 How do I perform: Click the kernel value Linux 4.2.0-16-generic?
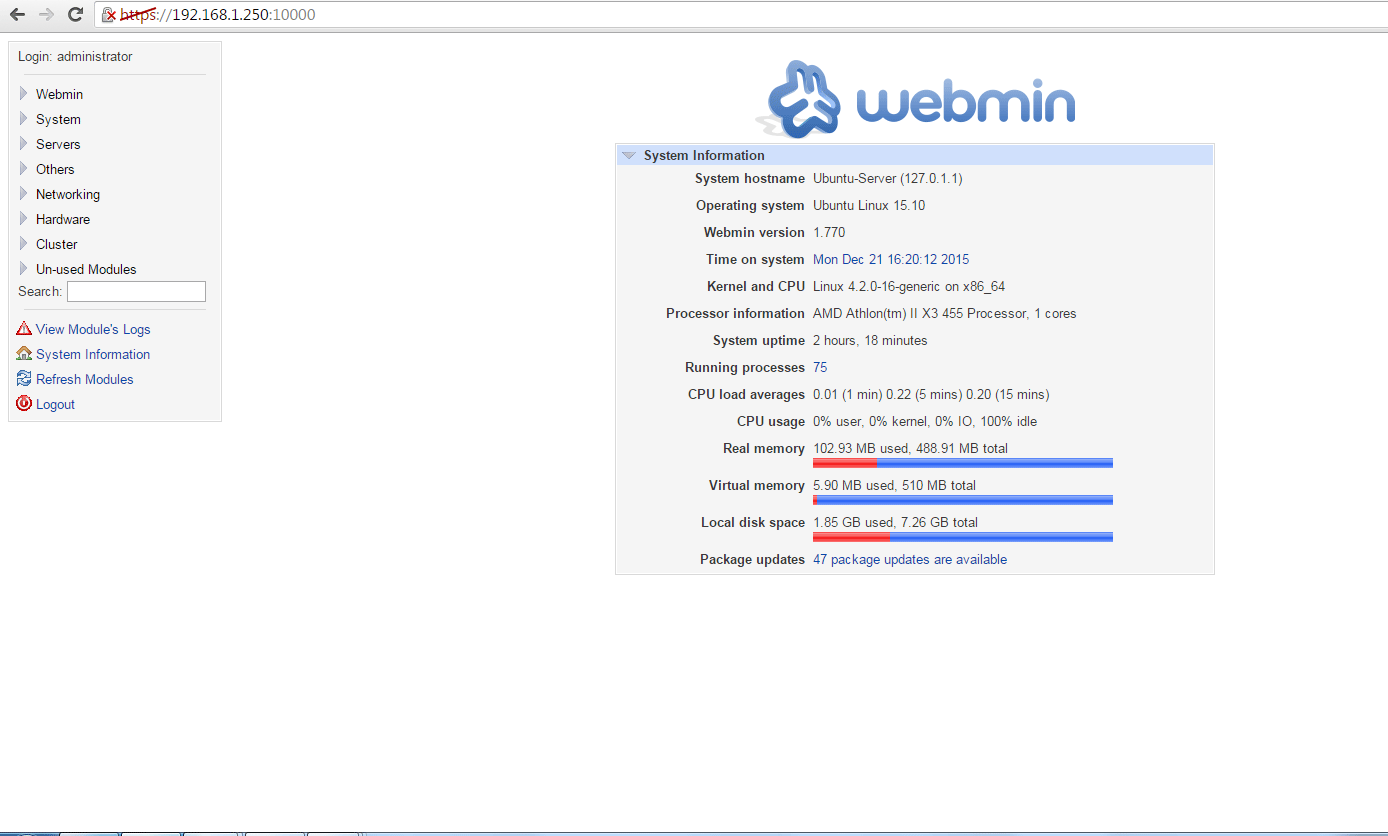(x=909, y=286)
